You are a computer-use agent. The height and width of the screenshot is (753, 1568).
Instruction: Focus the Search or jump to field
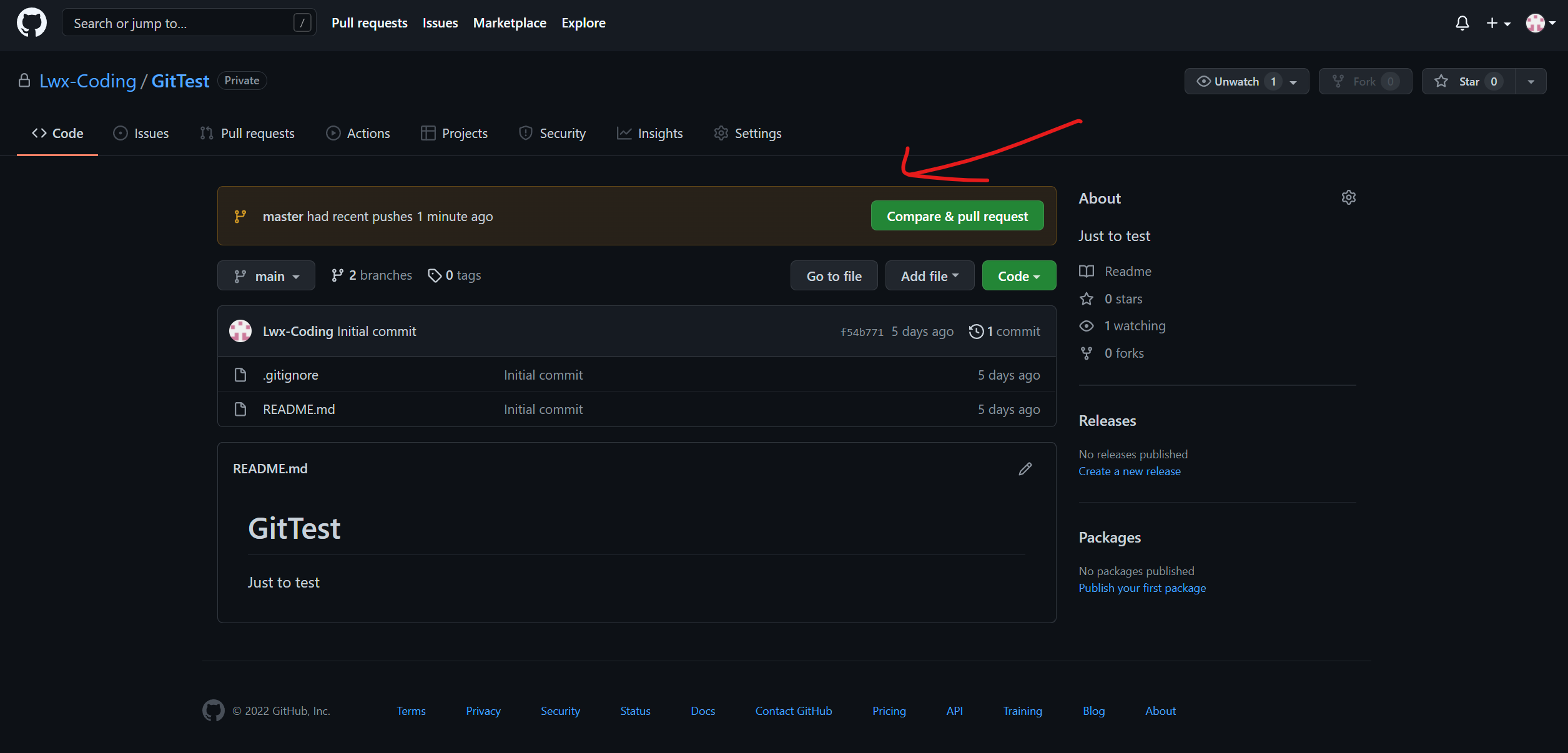(x=181, y=23)
